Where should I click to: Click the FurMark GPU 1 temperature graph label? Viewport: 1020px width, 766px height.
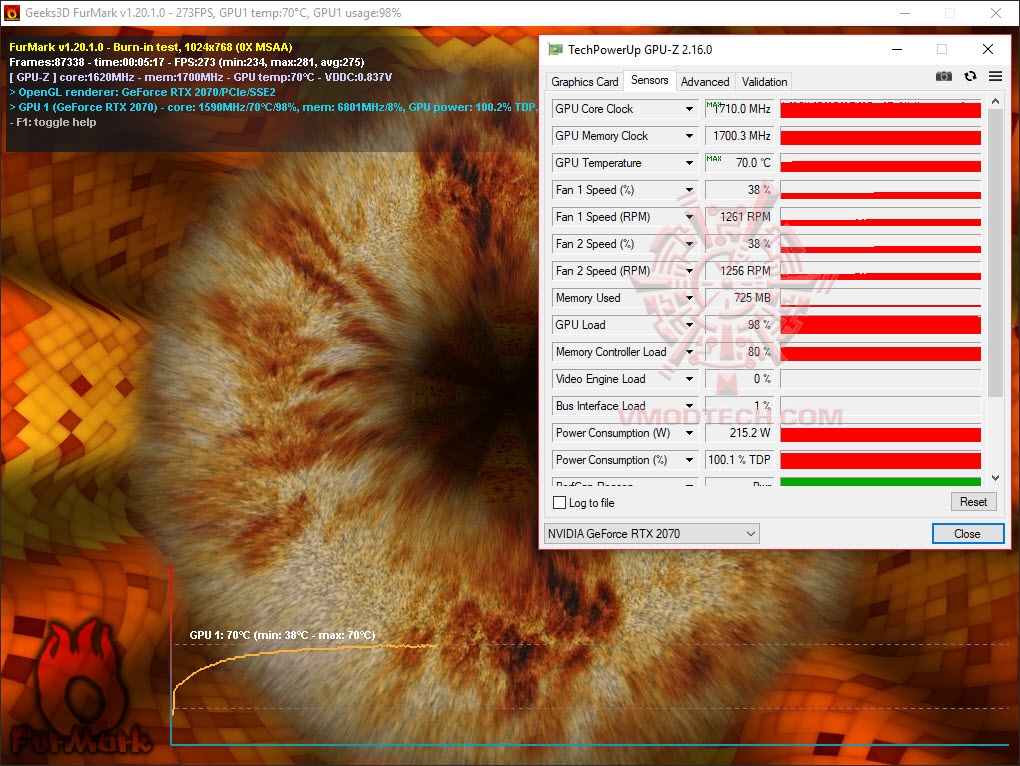(282, 635)
